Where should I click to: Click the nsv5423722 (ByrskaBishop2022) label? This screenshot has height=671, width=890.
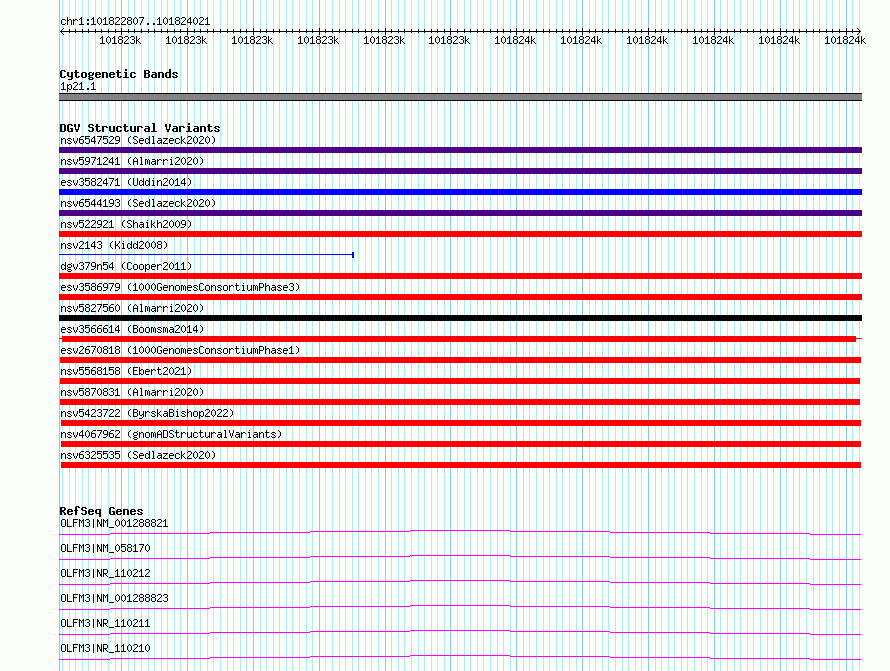pyautogui.click(x=147, y=413)
